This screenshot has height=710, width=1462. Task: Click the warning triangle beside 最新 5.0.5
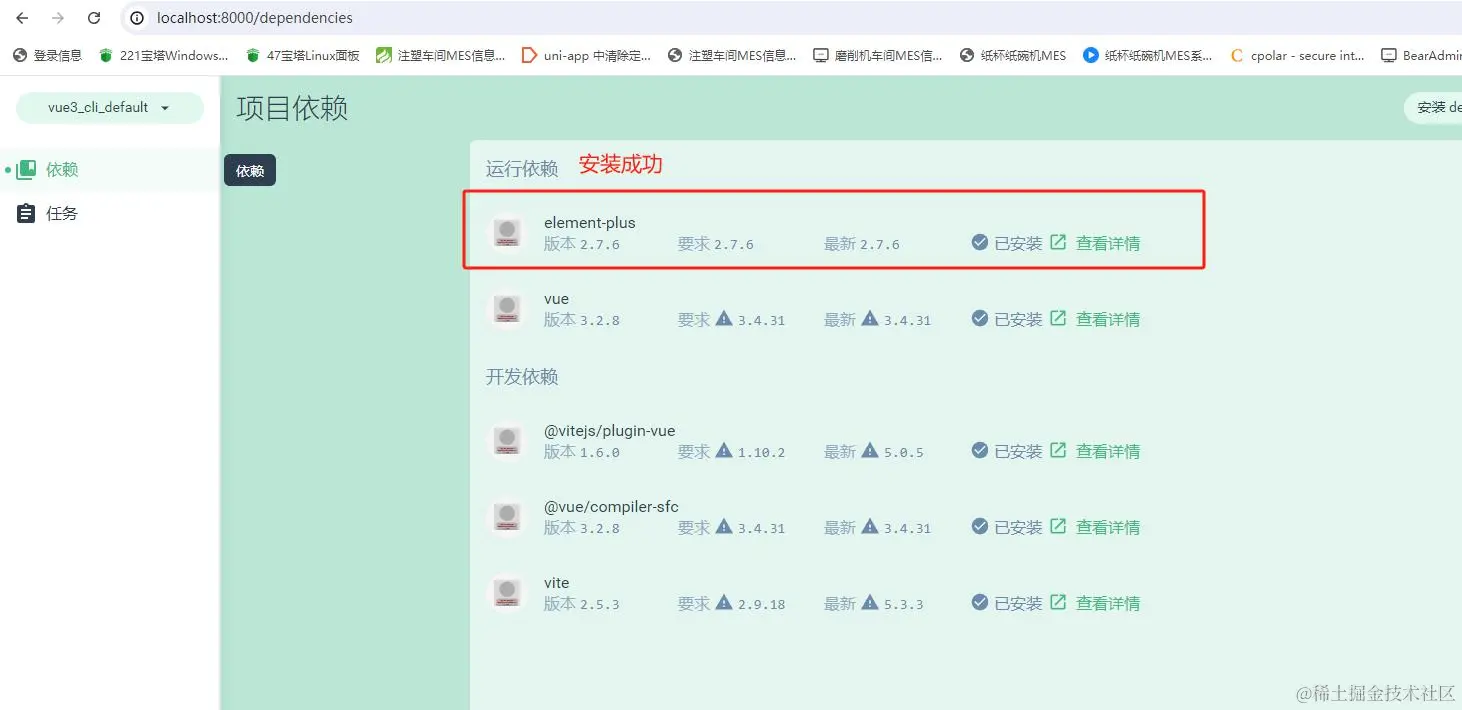click(x=870, y=450)
